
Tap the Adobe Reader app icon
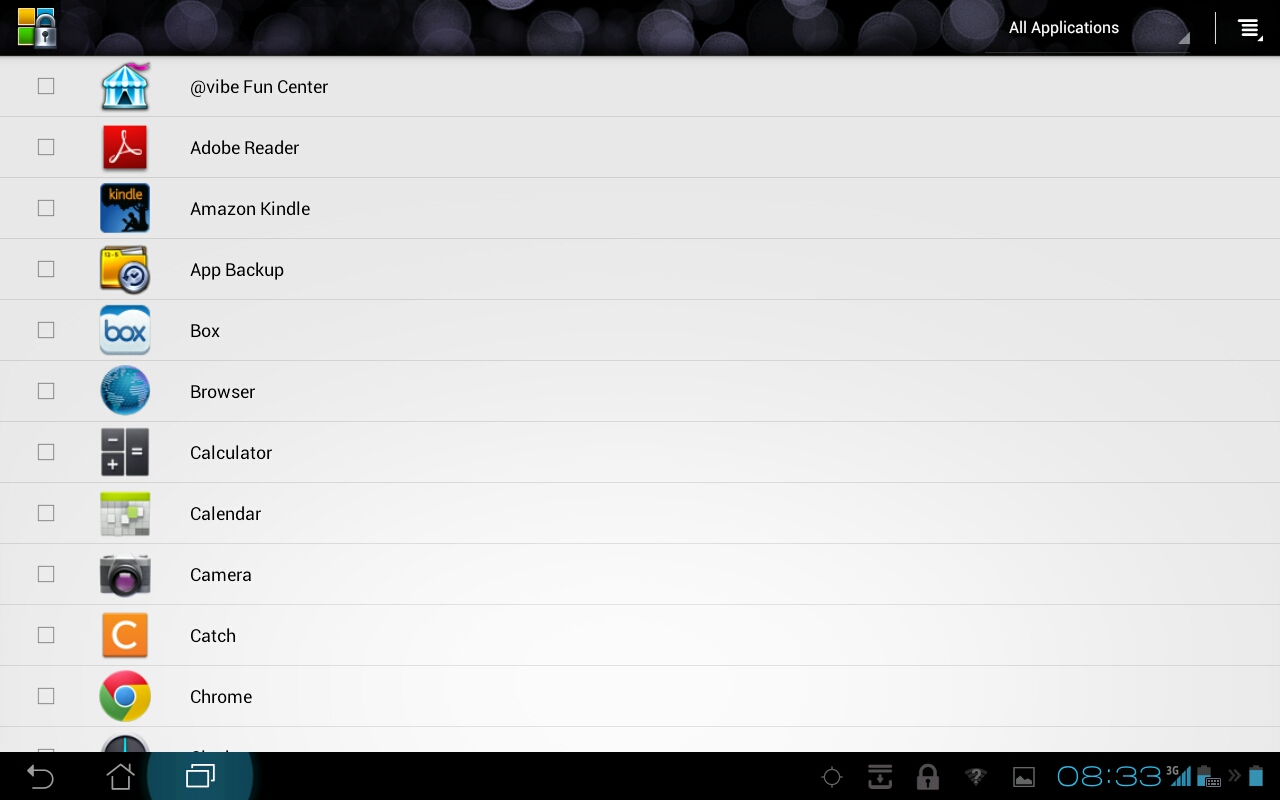pos(125,148)
